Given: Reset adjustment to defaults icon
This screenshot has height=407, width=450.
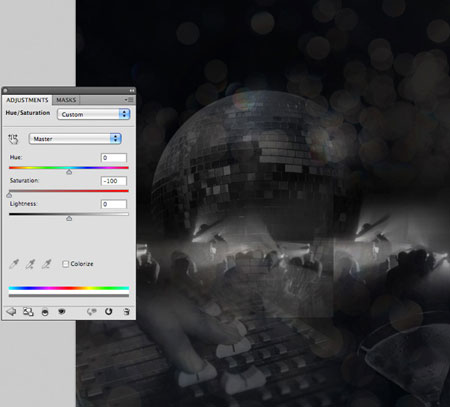Looking at the screenshot, I should click(109, 311).
